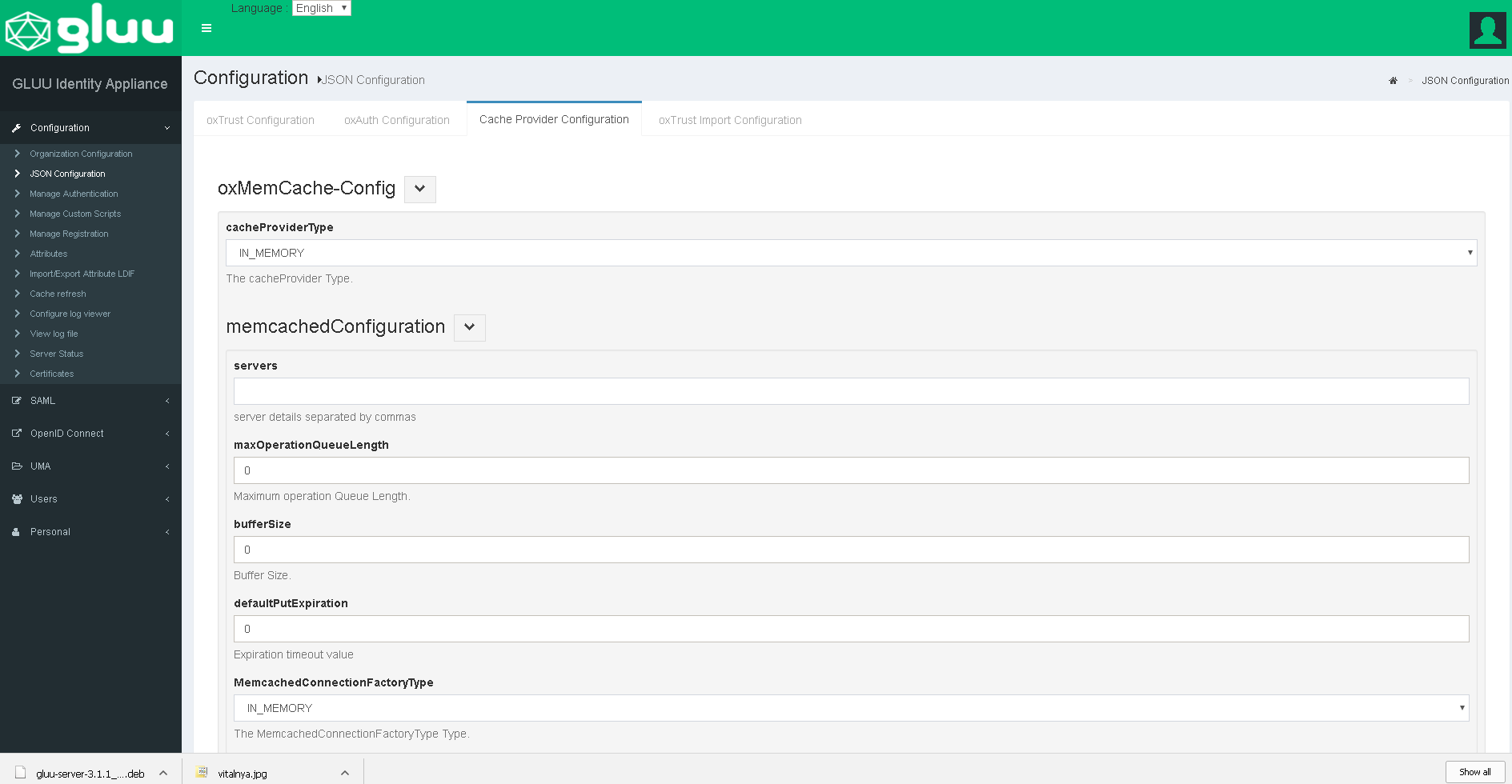The height and width of the screenshot is (784, 1512).
Task: Click the home breadcrumb icon
Action: pyautogui.click(x=1393, y=81)
